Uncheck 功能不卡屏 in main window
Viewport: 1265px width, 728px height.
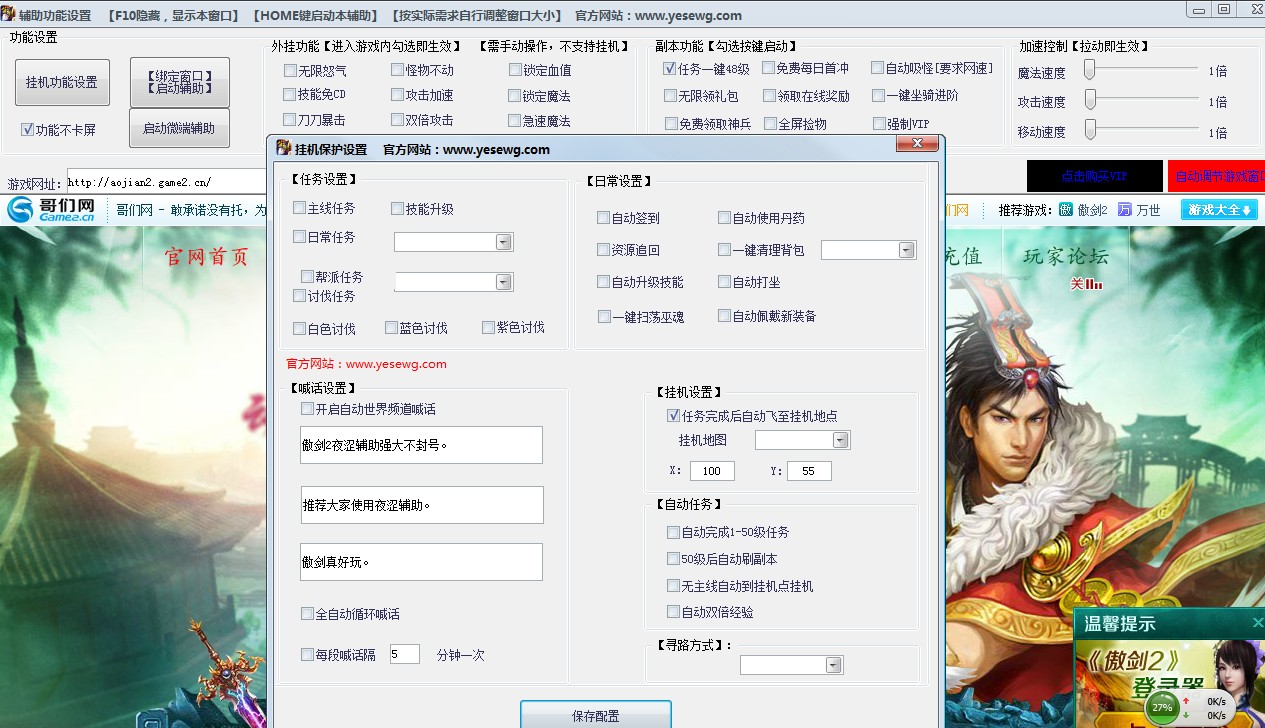(27, 129)
